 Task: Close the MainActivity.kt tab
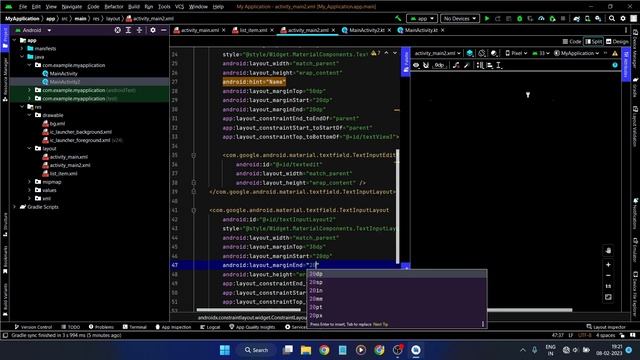[x=443, y=30]
